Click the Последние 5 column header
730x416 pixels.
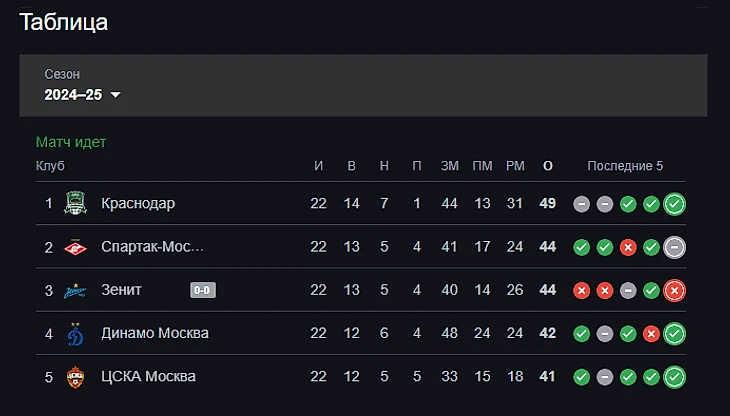625,166
